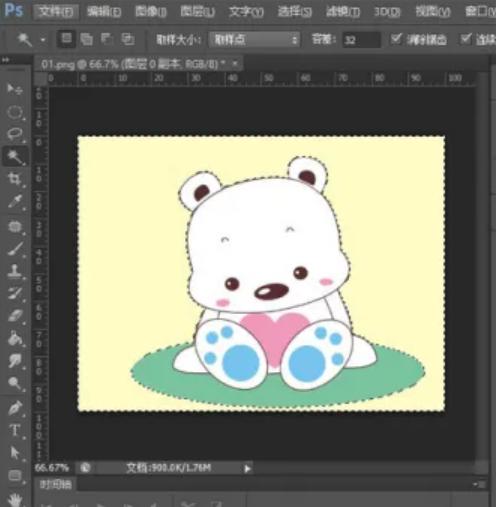The width and height of the screenshot is (496, 507).
Task: Select the Crop tool
Action: pos(15,179)
